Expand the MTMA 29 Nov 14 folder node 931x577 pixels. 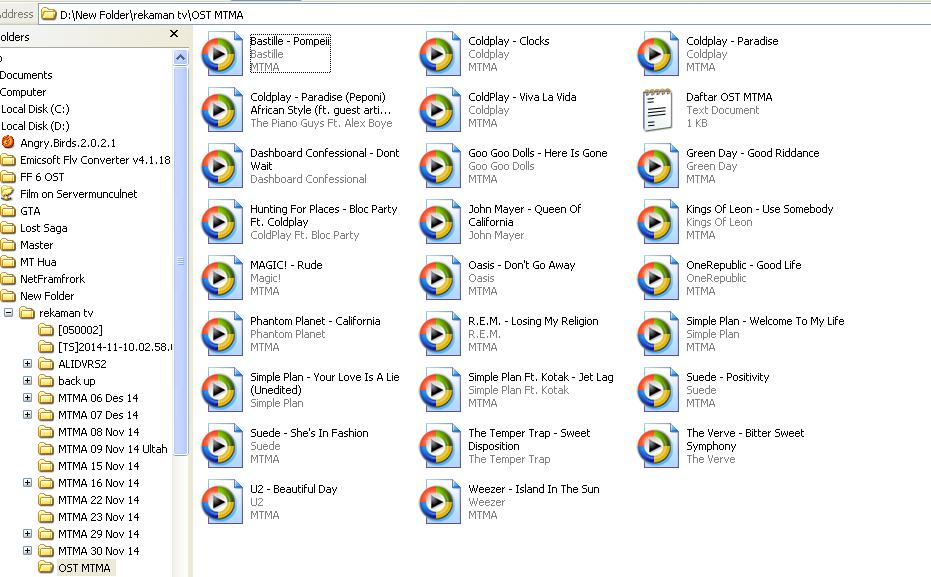tap(27, 534)
